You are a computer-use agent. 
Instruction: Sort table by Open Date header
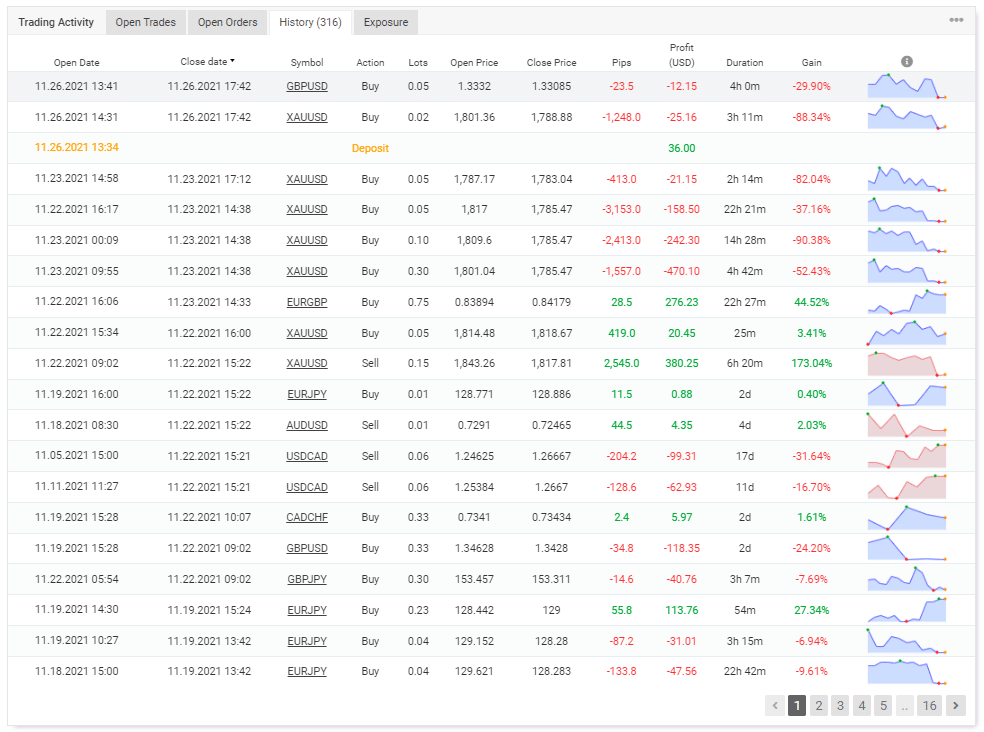(x=77, y=63)
